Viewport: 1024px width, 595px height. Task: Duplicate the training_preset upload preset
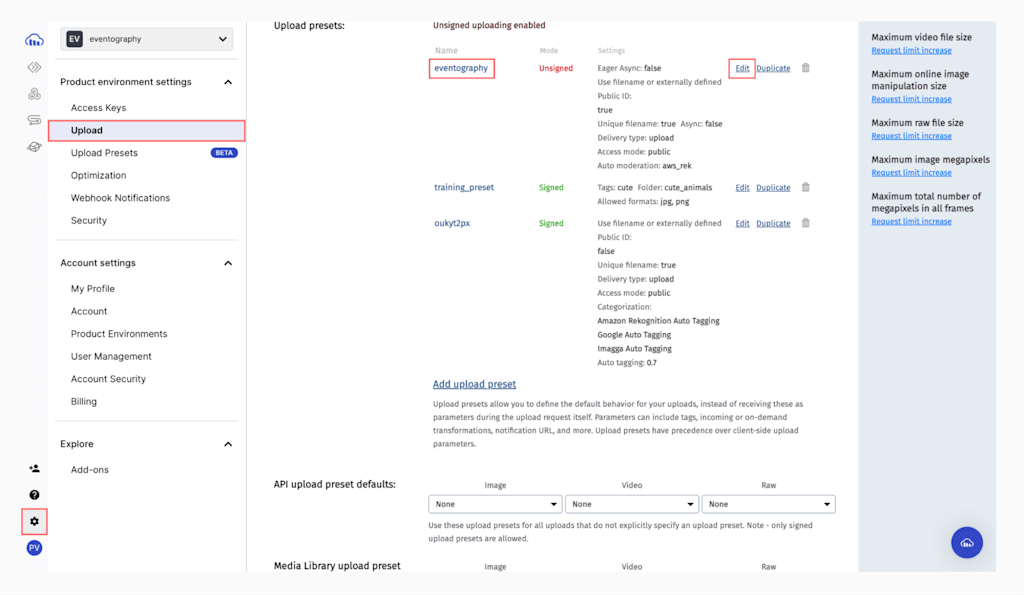(773, 187)
